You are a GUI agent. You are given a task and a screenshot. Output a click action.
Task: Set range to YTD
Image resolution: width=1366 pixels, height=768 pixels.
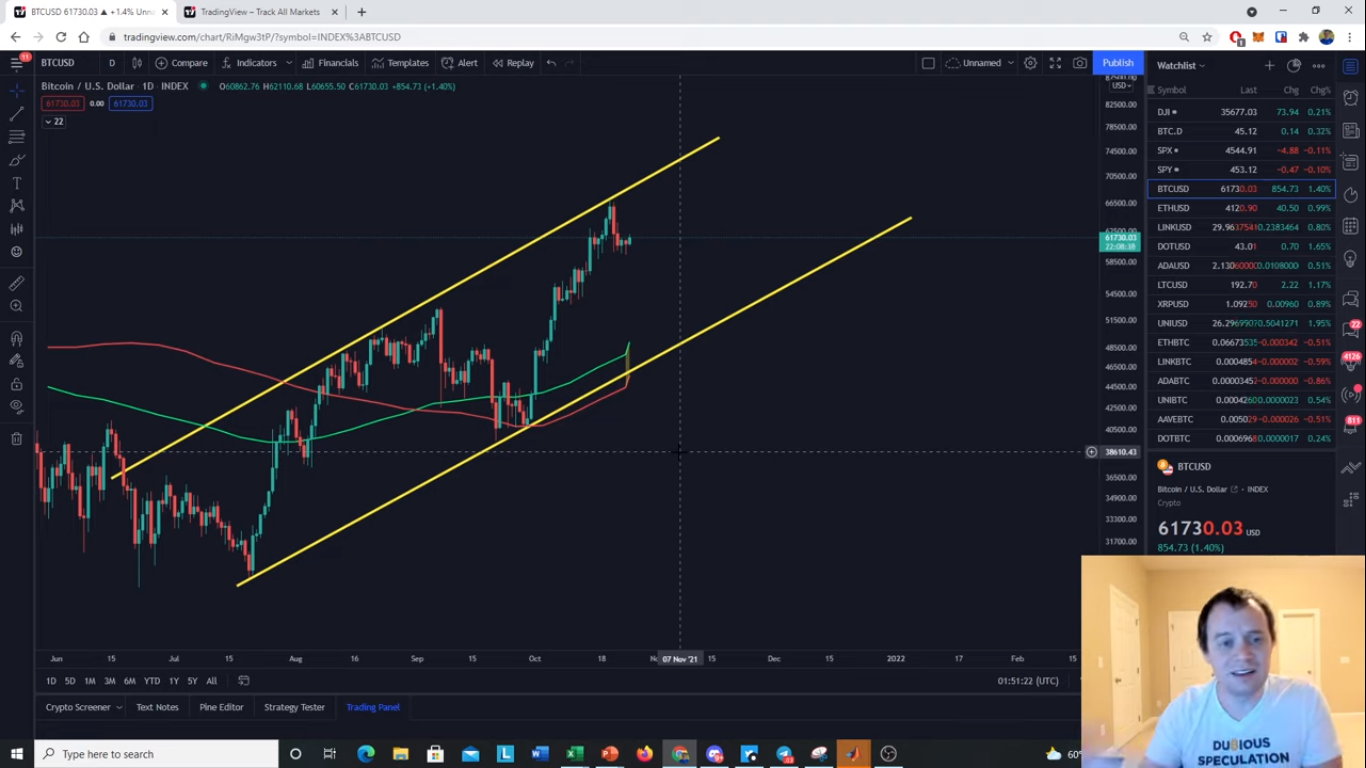(152, 681)
